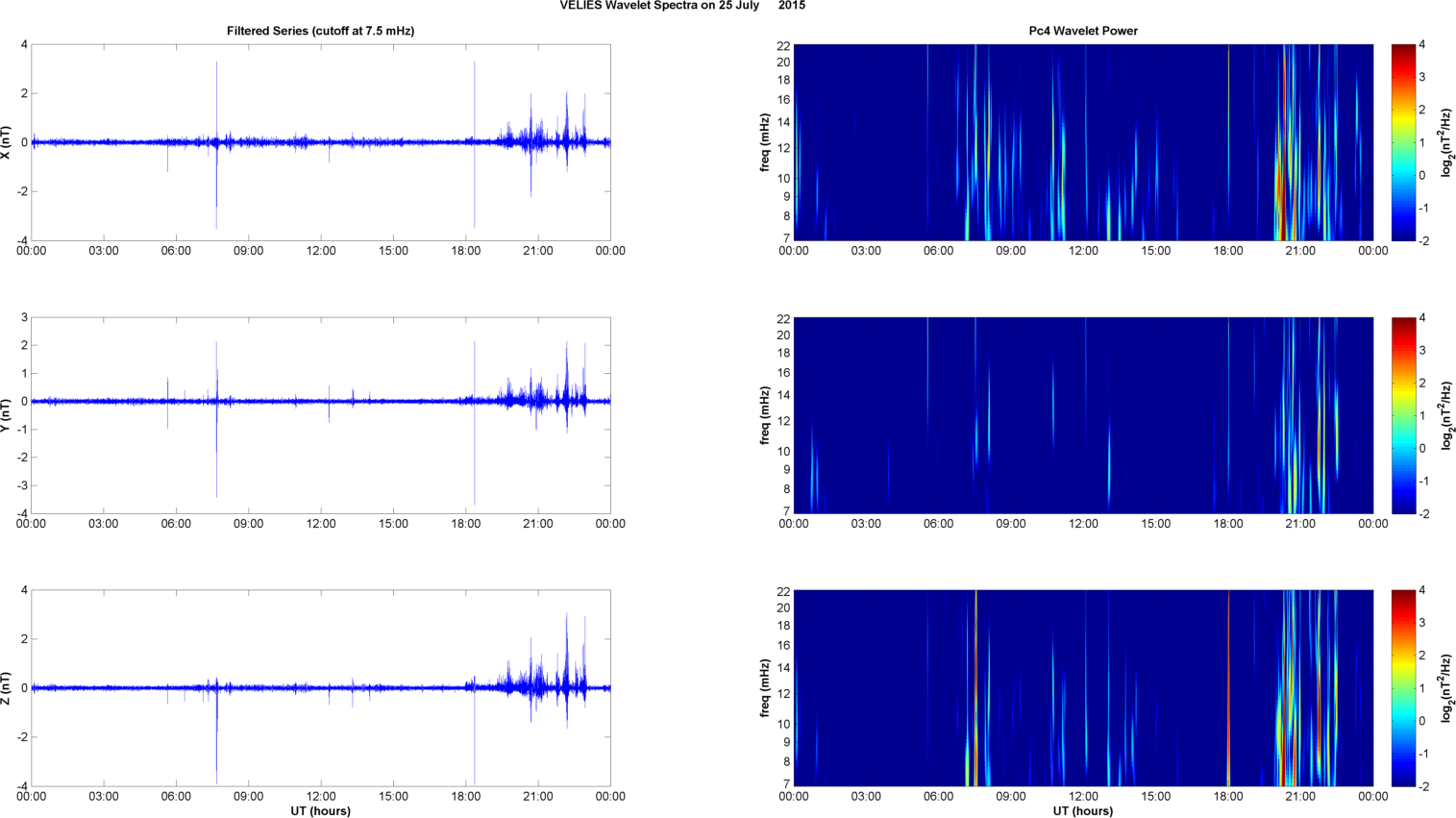Click the X component filtered time series plot

(320, 142)
